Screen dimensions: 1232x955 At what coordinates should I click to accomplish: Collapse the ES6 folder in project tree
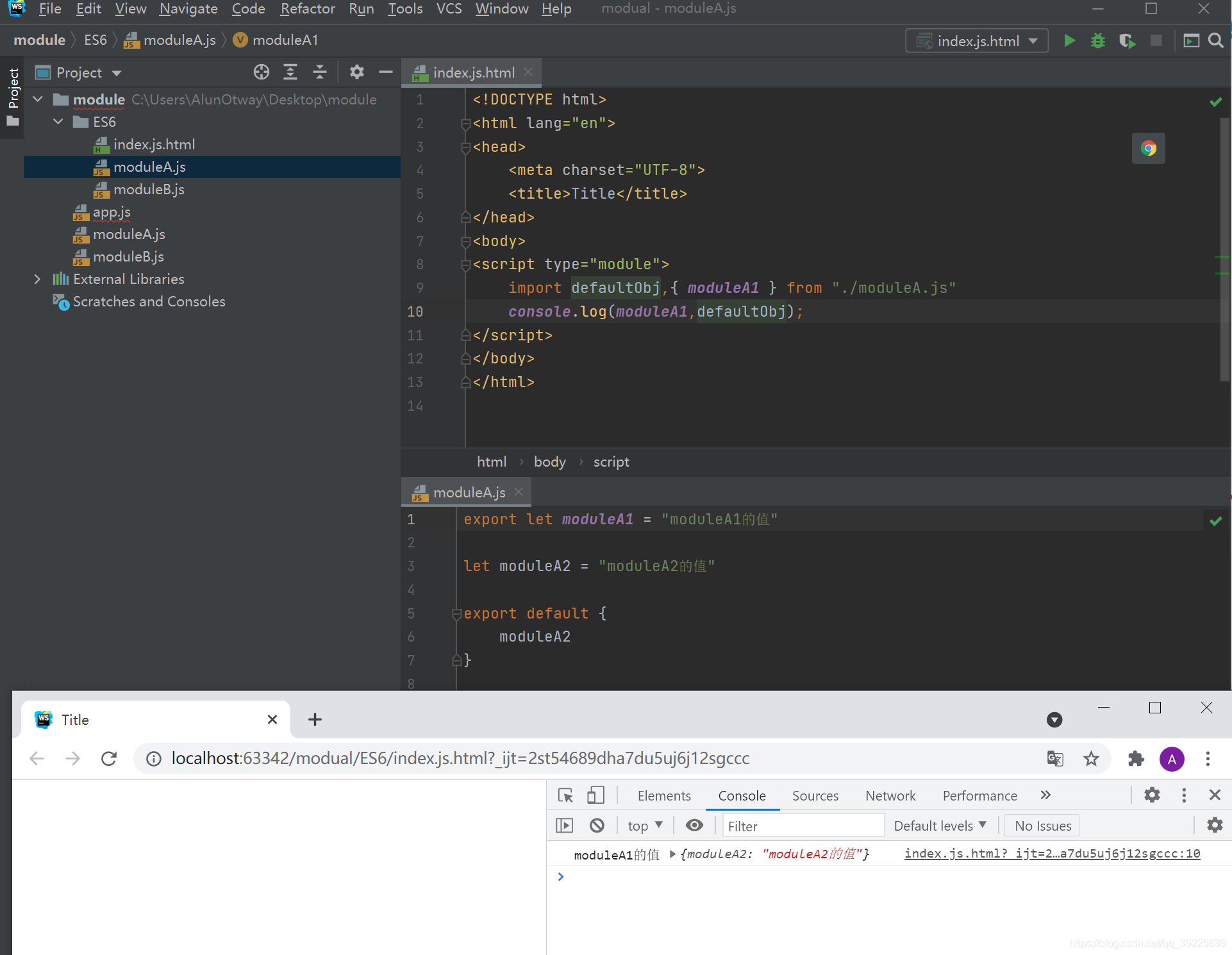point(58,122)
